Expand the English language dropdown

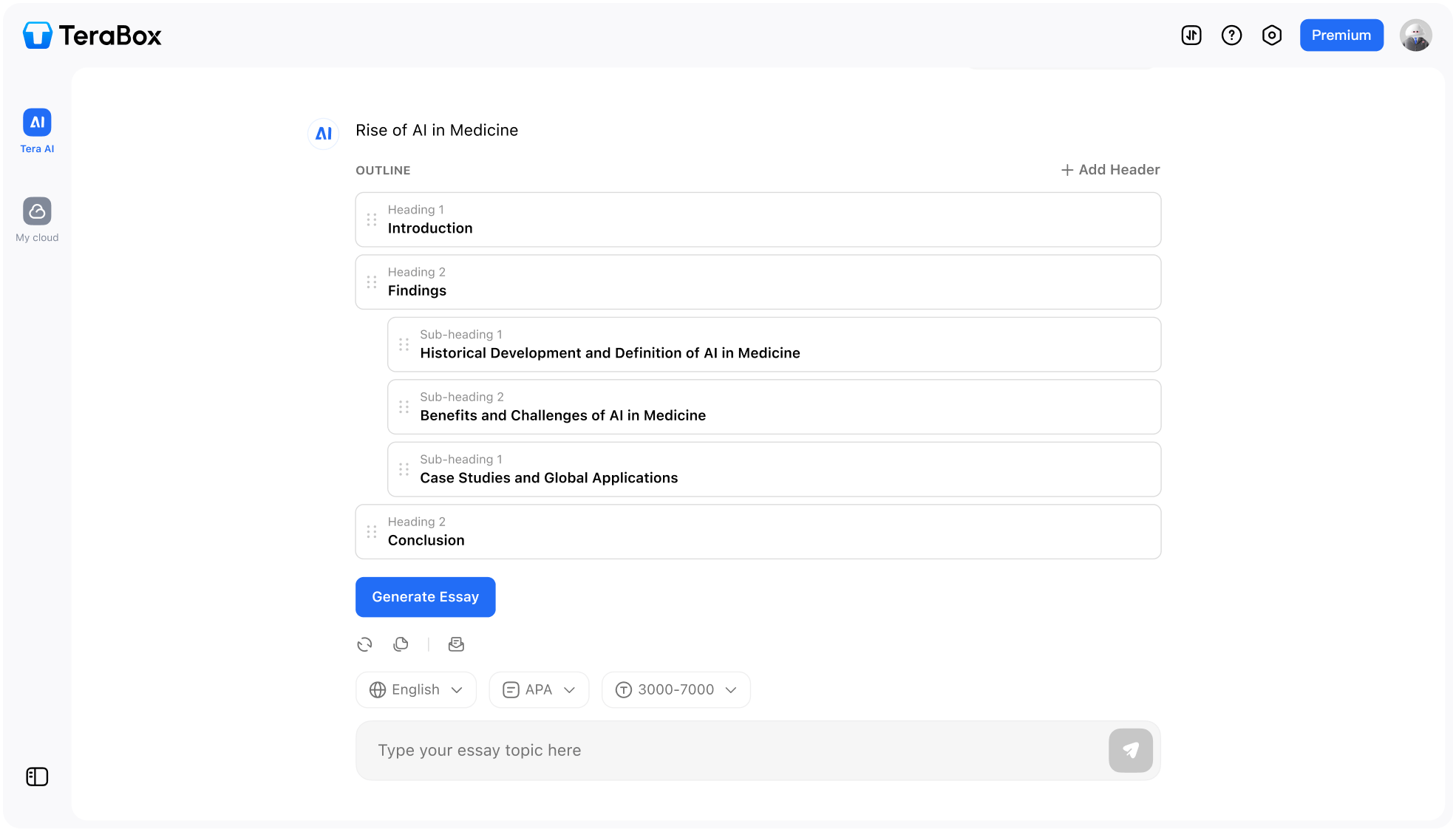(x=416, y=689)
